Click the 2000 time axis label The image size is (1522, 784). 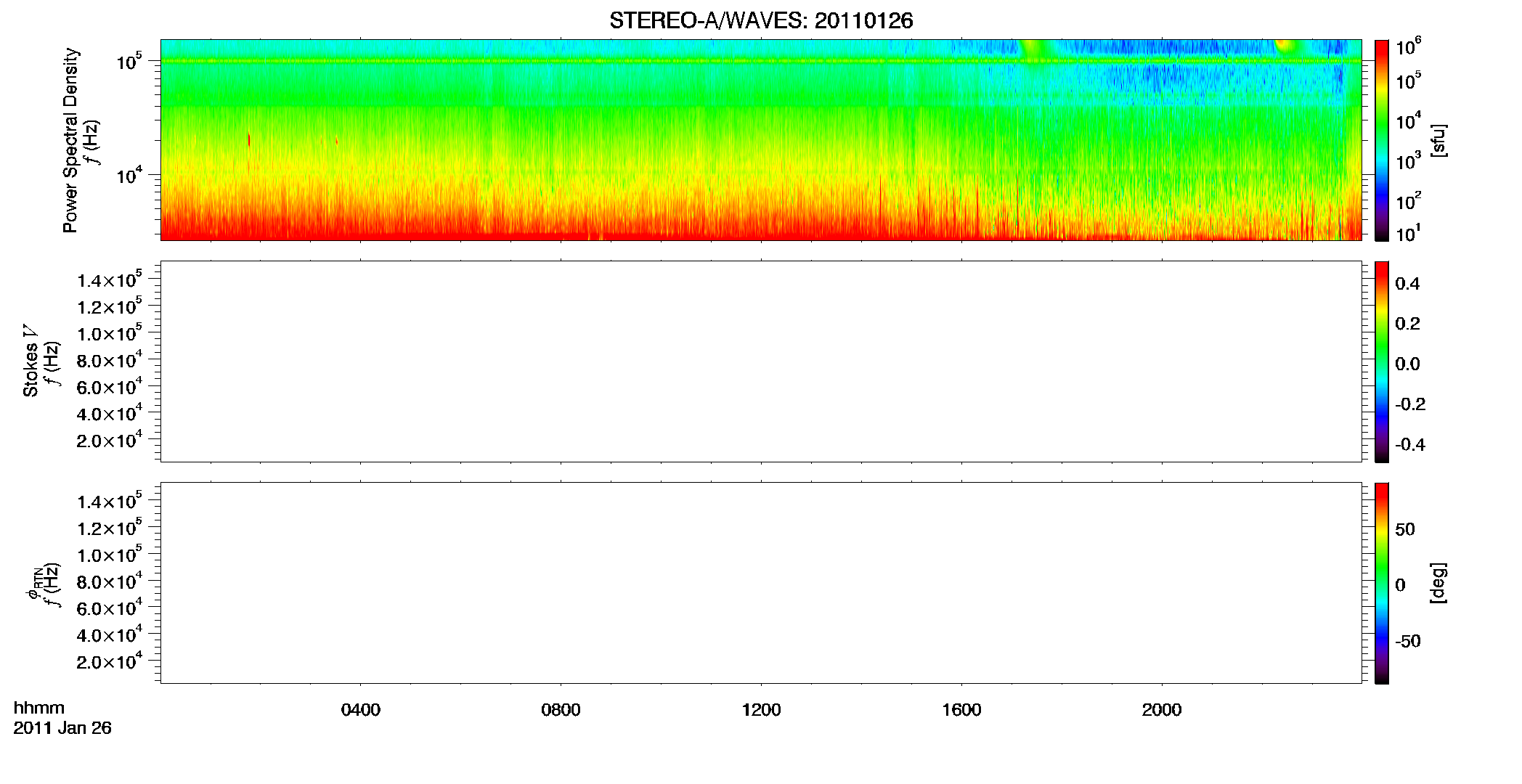click(x=1162, y=710)
